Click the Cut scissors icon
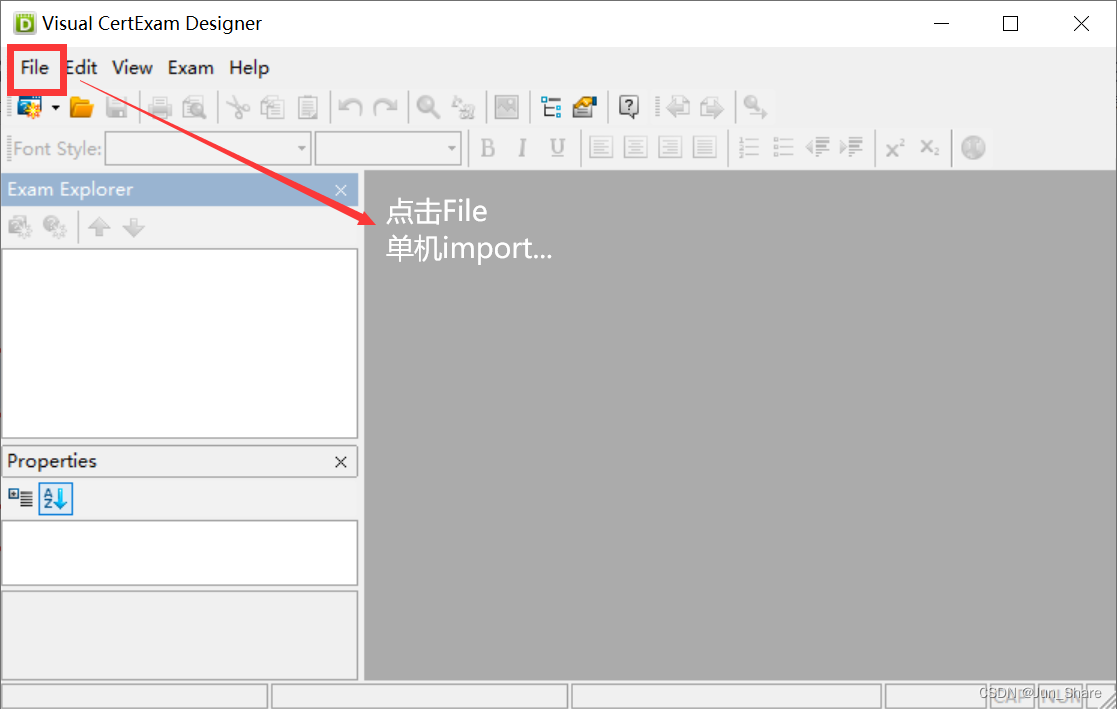The image size is (1117, 709). click(x=238, y=108)
